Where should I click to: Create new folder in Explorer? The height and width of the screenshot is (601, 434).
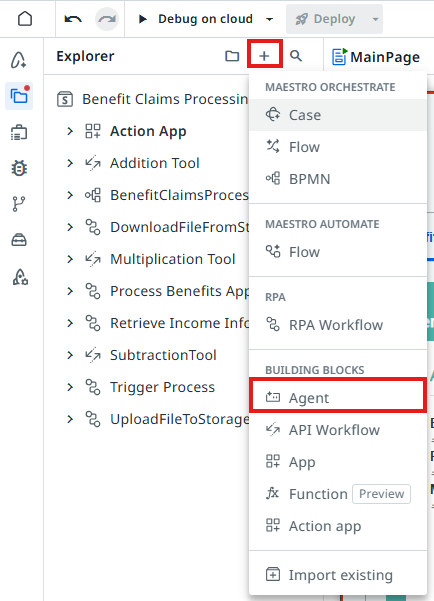232,56
